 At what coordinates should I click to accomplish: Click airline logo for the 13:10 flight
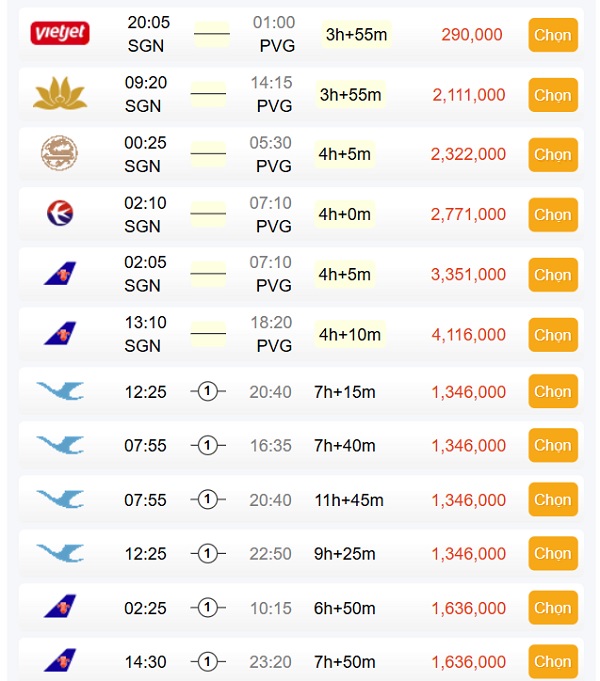click(x=60, y=333)
